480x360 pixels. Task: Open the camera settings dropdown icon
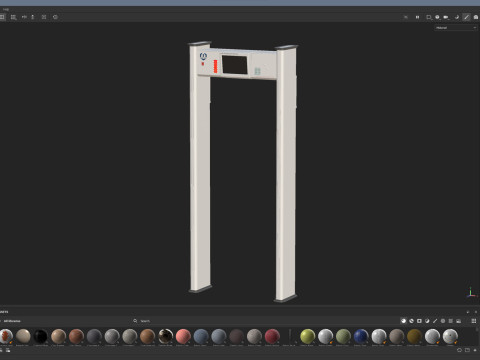click(x=446, y=17)
